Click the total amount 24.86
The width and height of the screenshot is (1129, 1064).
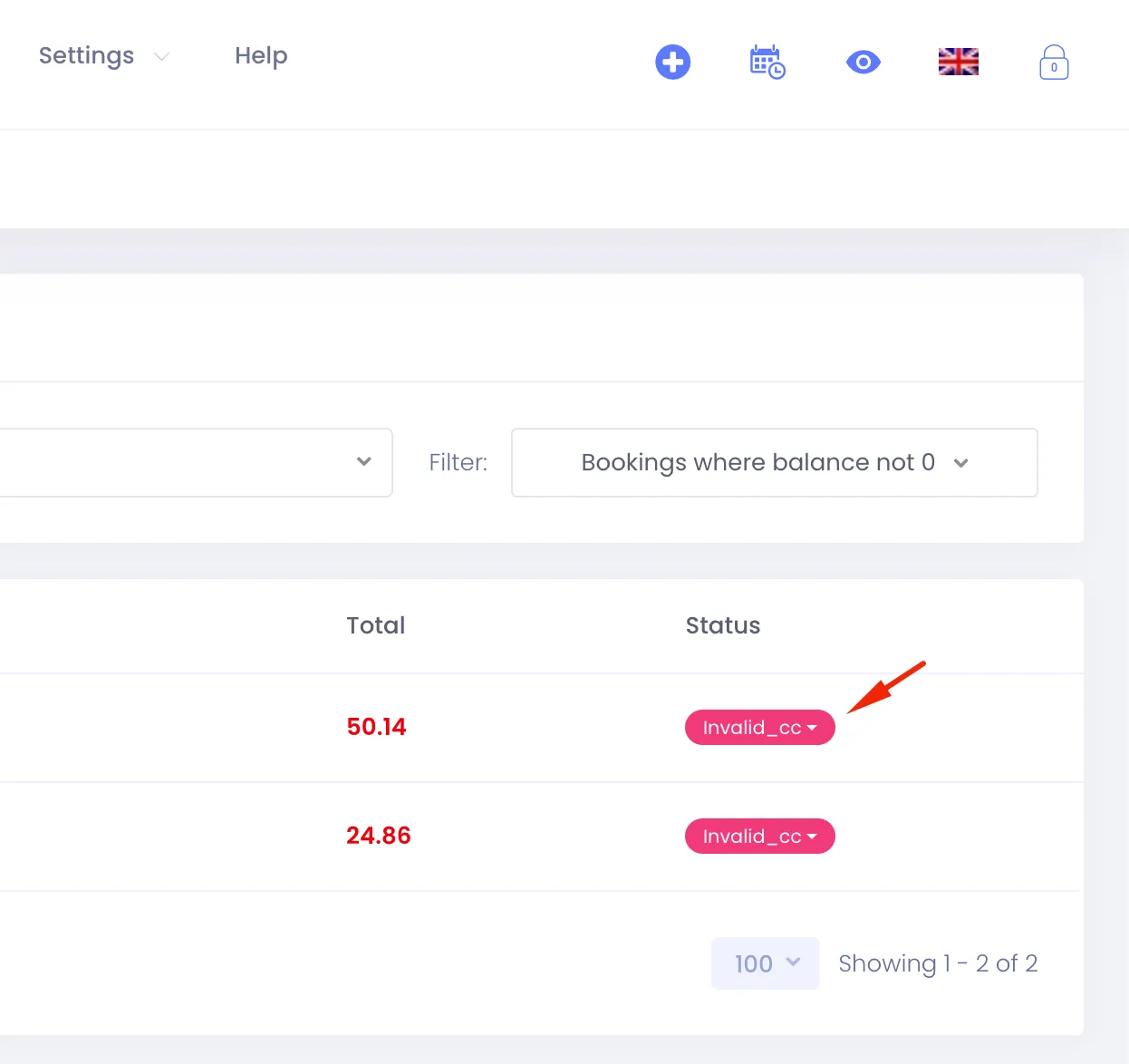pyautogui.click(x=379, y=836)
